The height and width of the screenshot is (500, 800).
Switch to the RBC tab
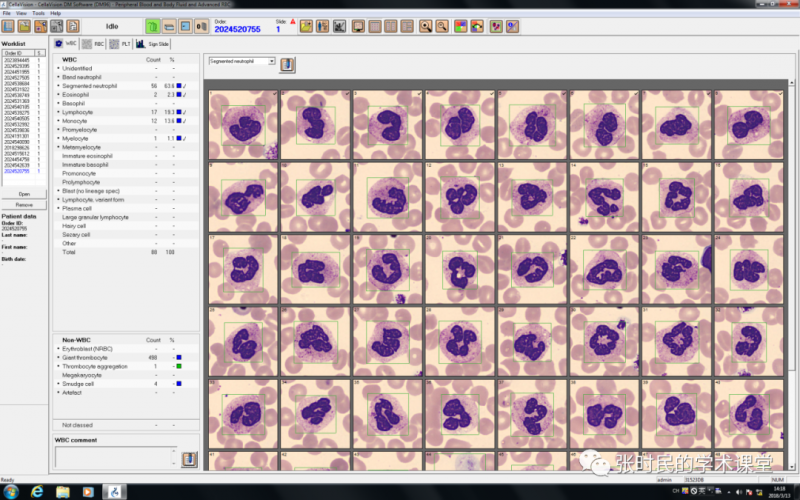[93, 44]
